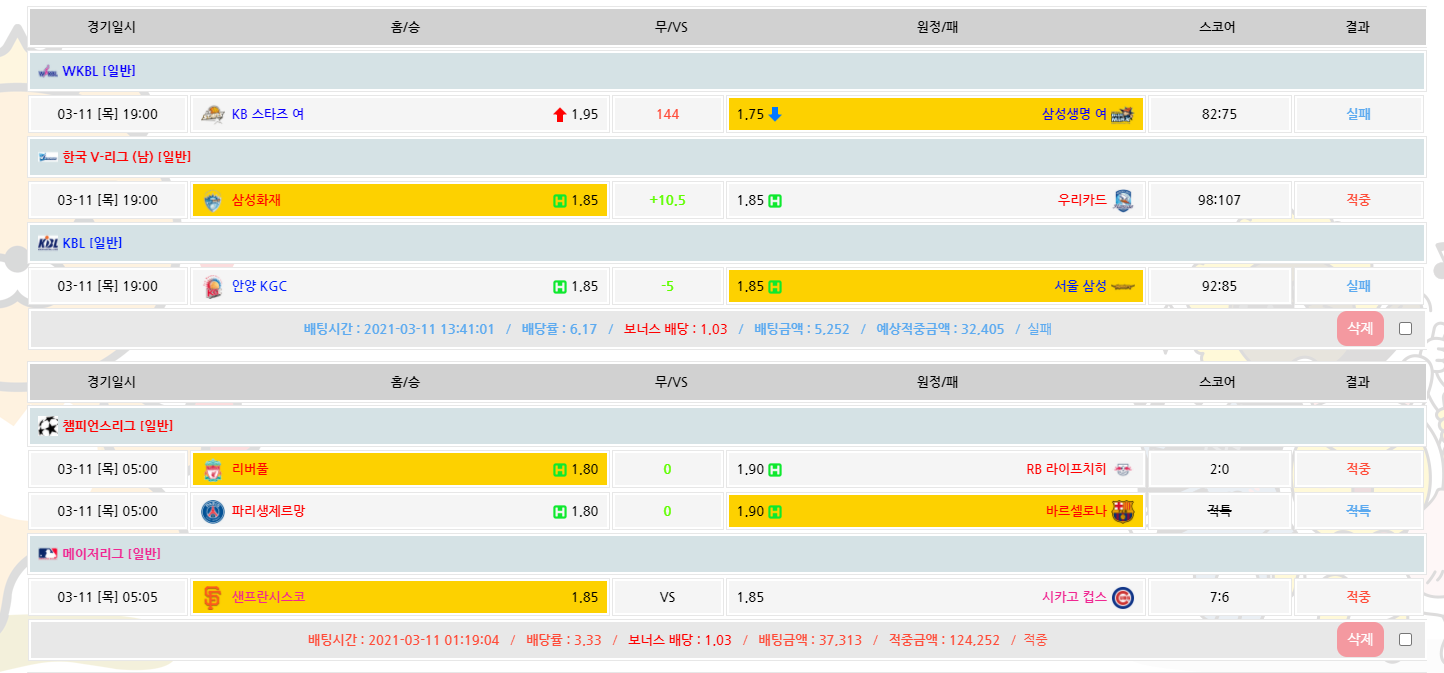Click the 삼성생명 여 team logo
This screenshot has height=673, width=1444.
click(1122, 114)
